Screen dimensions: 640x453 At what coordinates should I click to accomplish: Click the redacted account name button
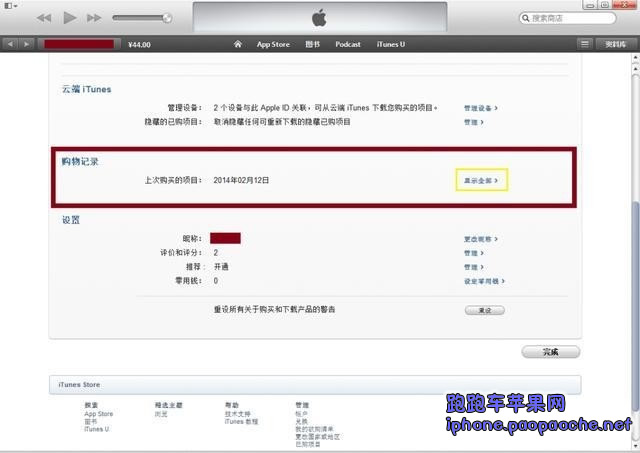pos(79,44)
